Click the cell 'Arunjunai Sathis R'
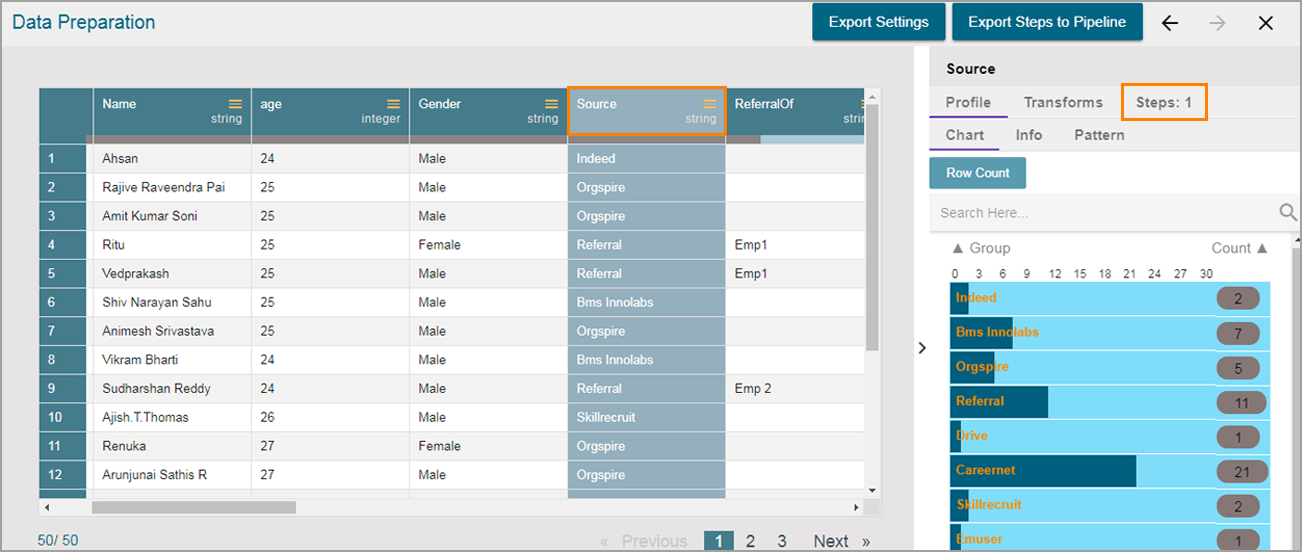This screenshot has width=1302, height=552. [172, 475]
